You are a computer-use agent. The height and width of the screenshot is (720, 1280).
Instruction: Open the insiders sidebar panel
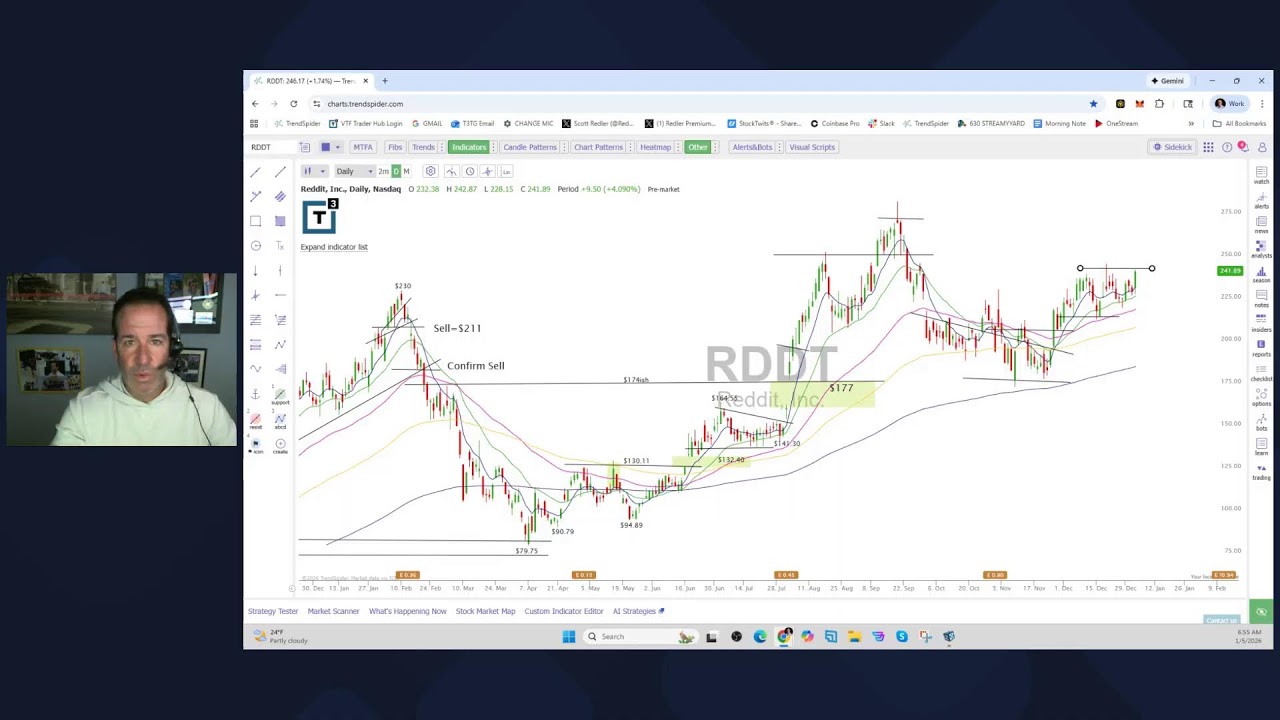[x=1261, y=322]
